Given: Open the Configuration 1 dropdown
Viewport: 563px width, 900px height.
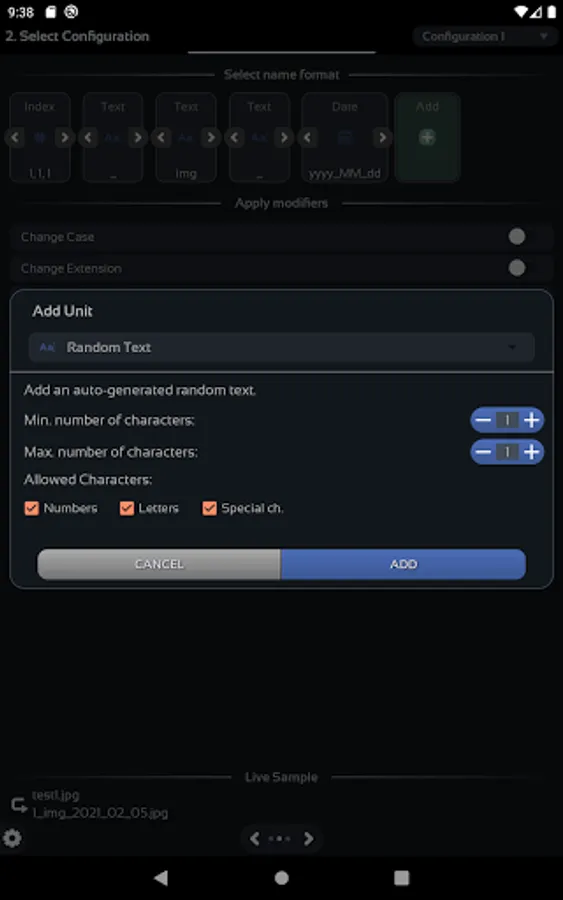Looking at the screenshot, I should tap(485, 36).
